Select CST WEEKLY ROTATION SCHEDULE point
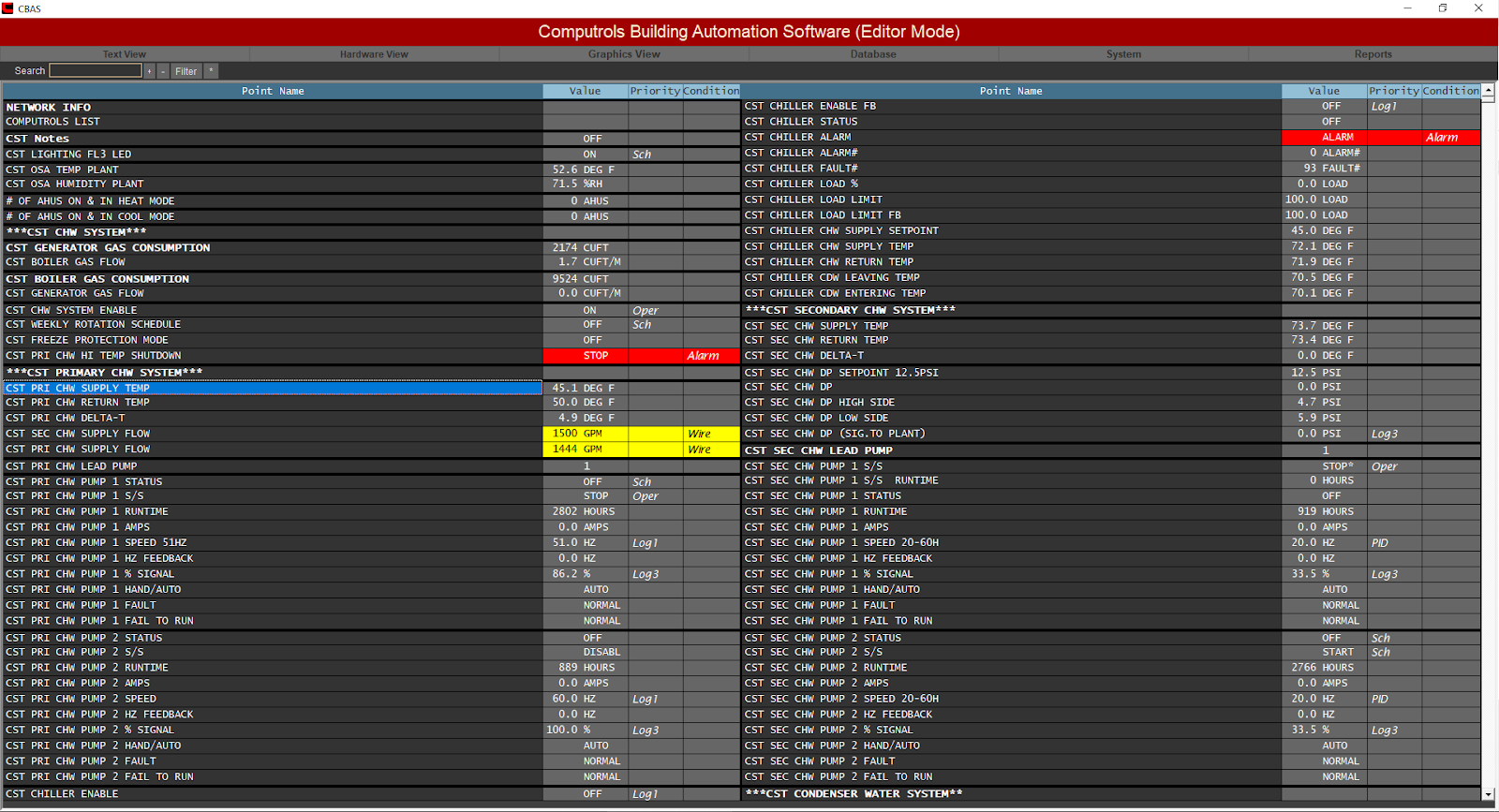The image size is (1499, 812). coord(273,325)
